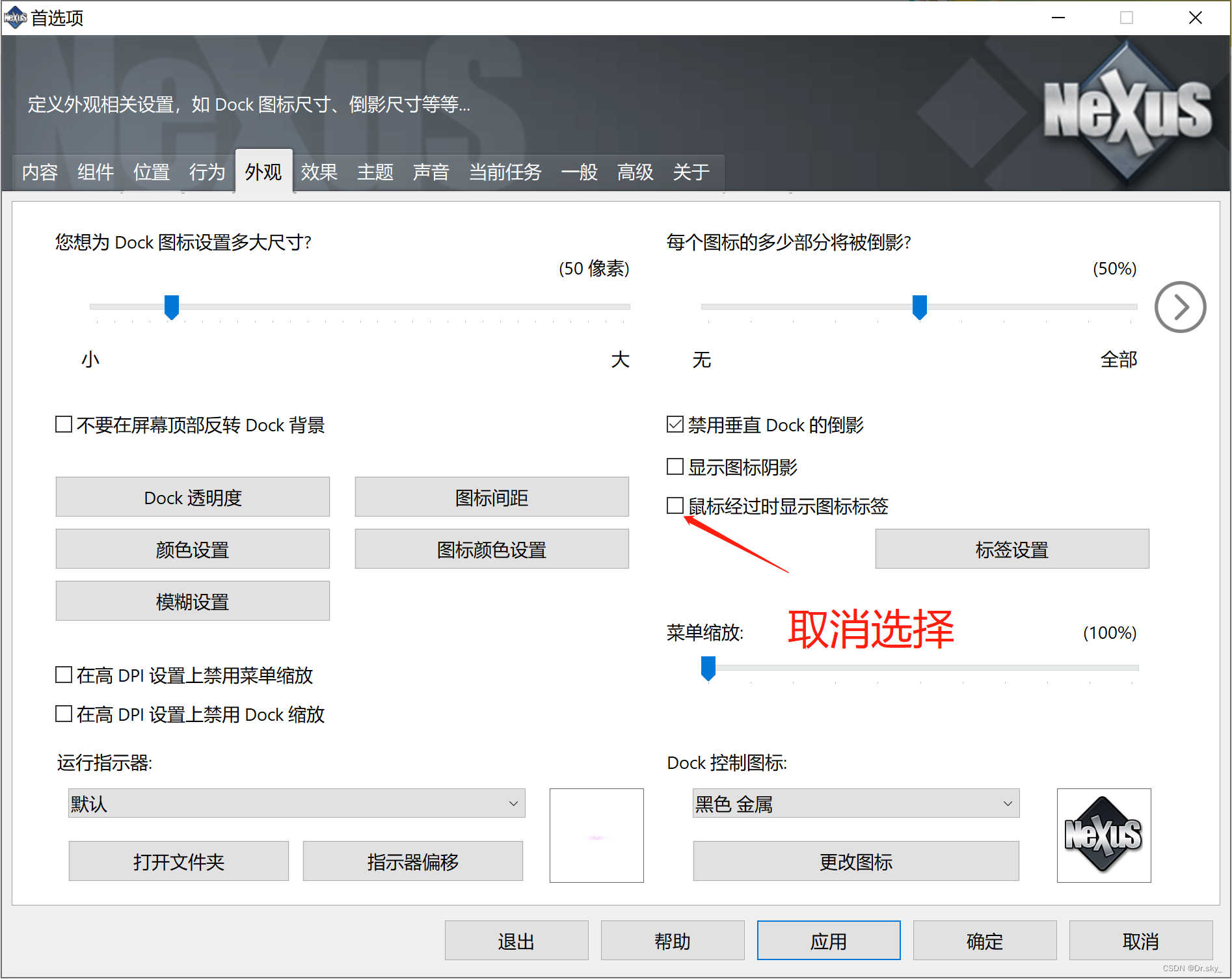Click the Dock icon size slider handle

[x=172, y=307]
